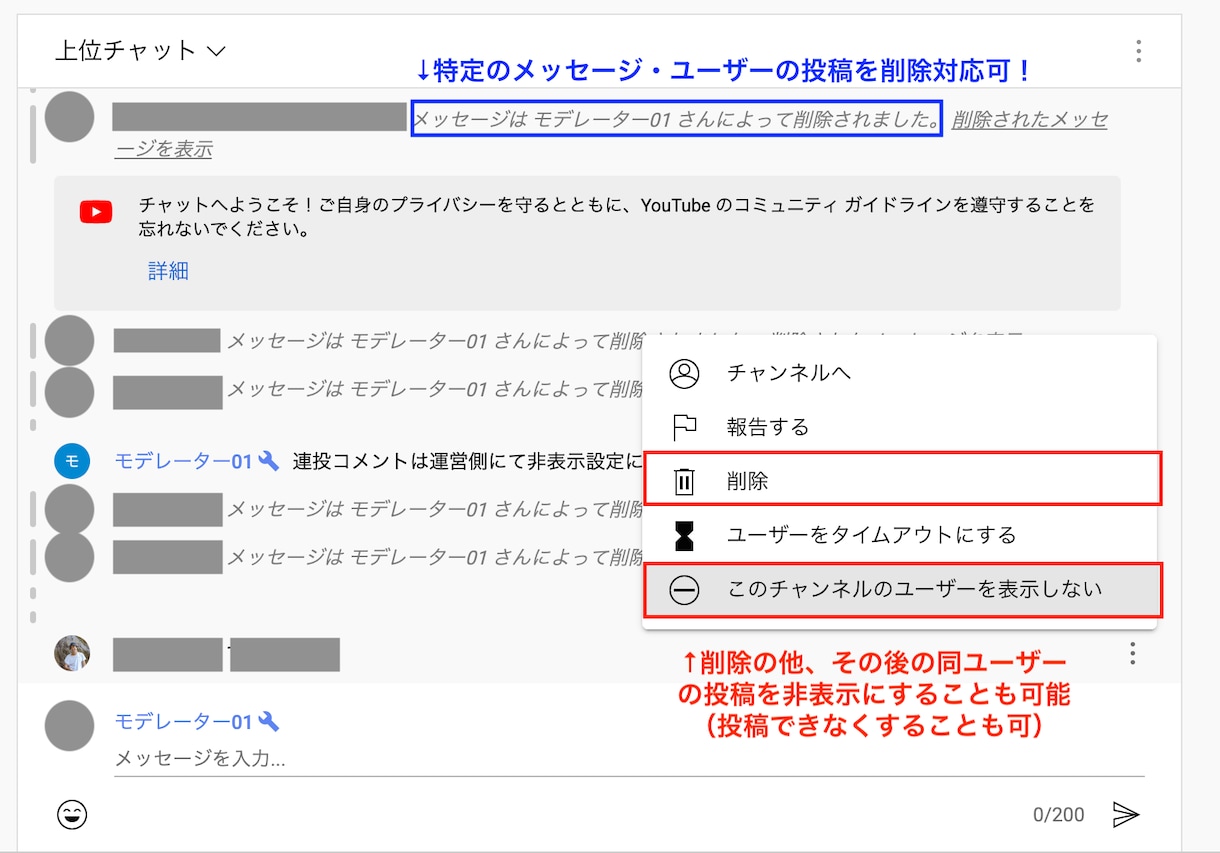Image resolution: width=1220 pixels, height=853 pixels.
Task: Click the photo avatar of last commenter
Action: (72, 653)
